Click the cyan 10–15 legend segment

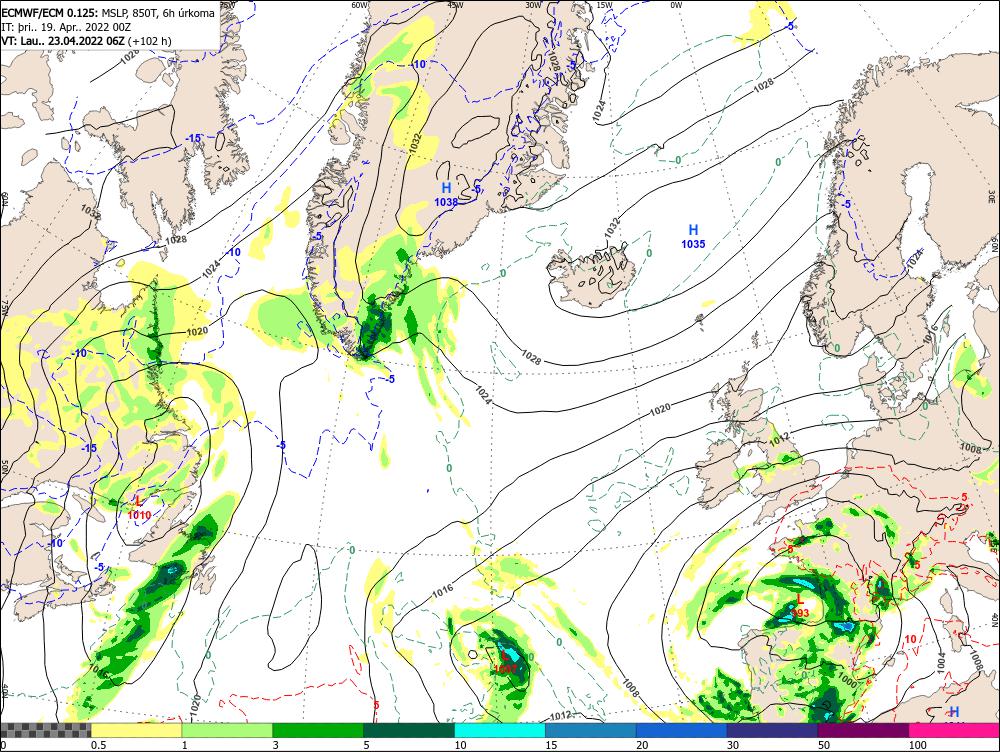click(500, 730)
